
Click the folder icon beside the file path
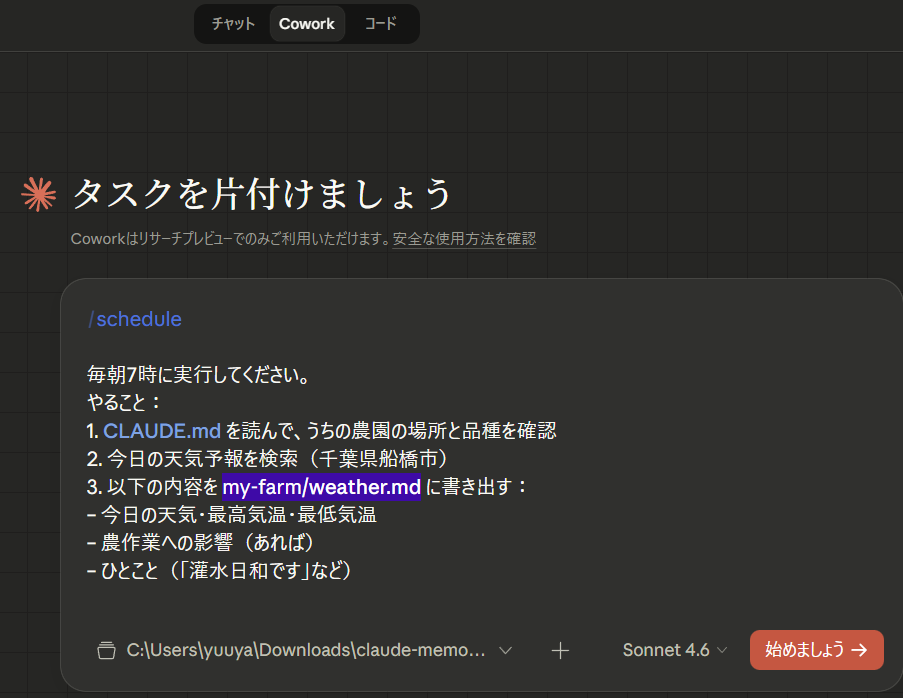[106, 650]
